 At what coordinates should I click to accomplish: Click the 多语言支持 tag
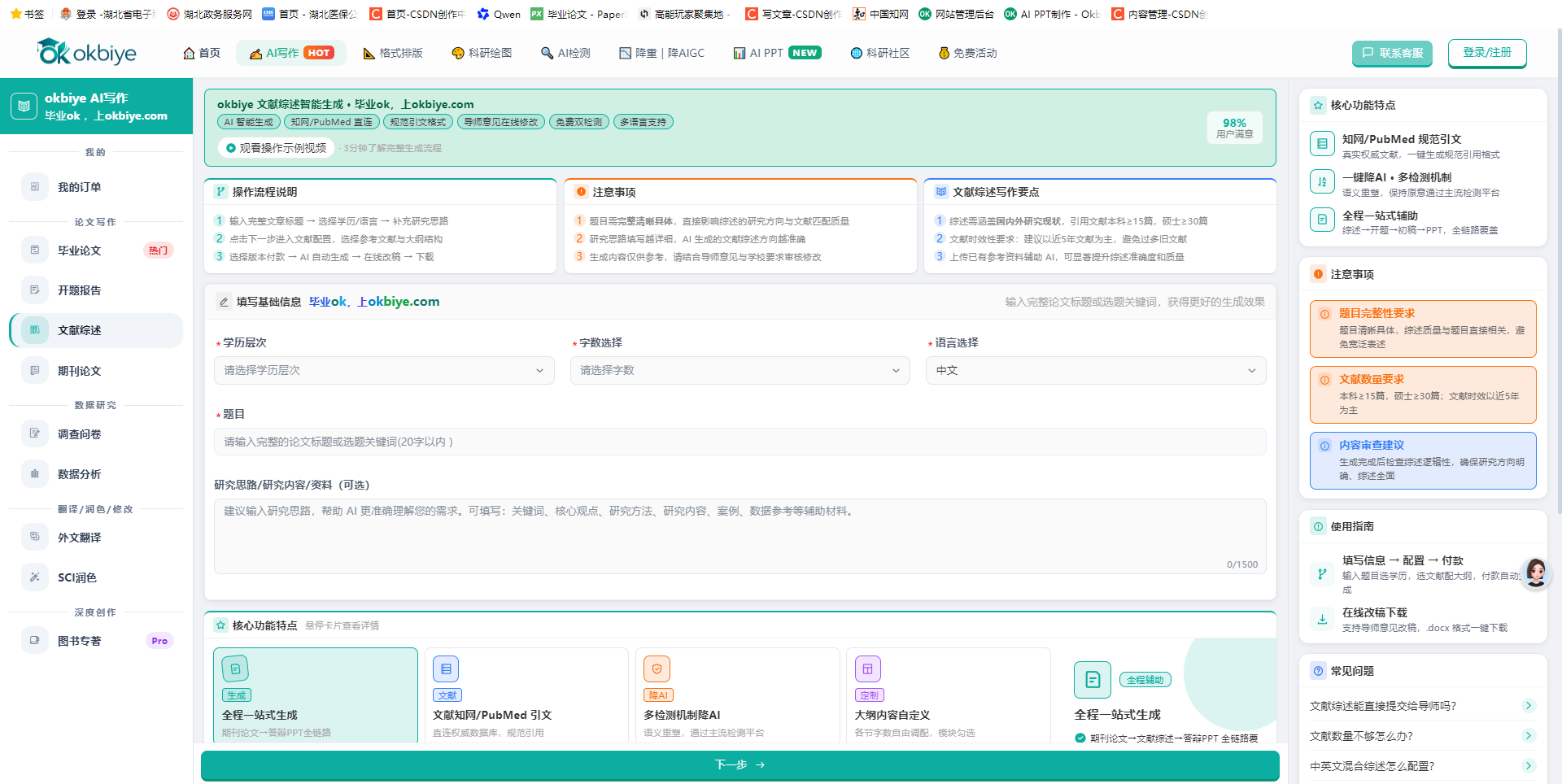(x=643, y=122)
